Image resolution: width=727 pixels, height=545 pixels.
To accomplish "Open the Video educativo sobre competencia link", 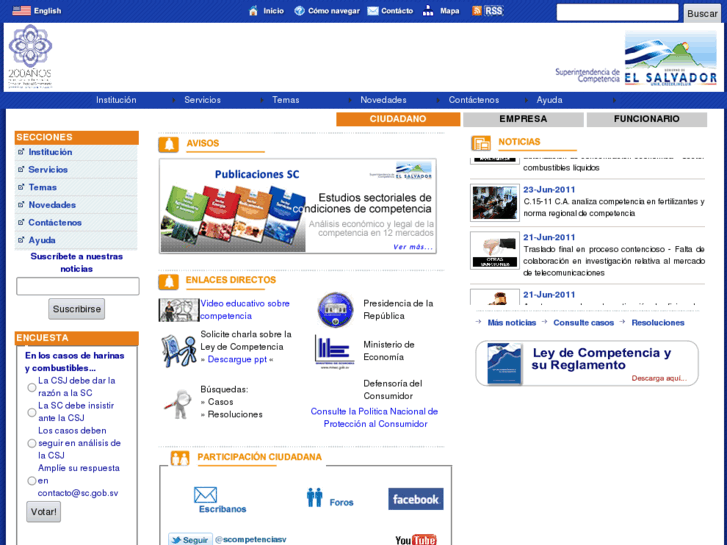I will (245, 310).
